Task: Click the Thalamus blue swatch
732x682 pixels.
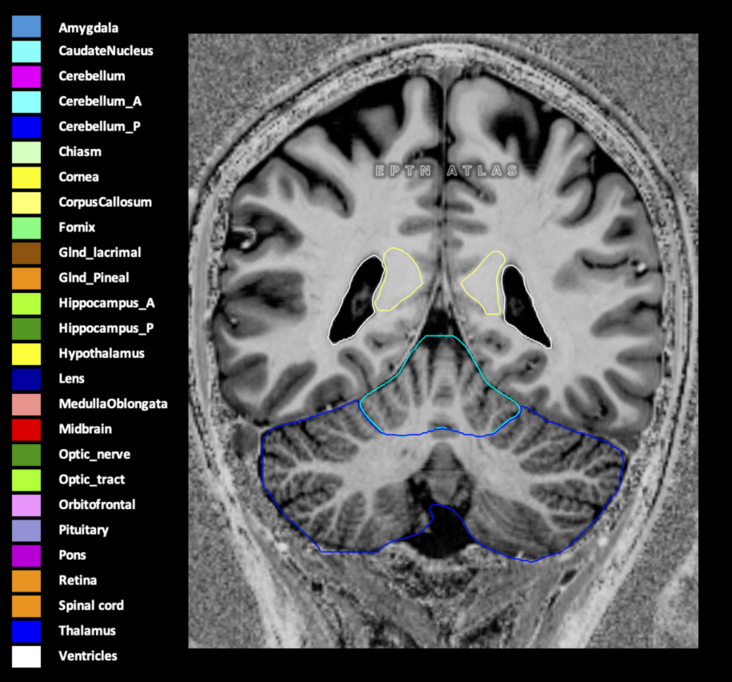Action: [26, 631]
